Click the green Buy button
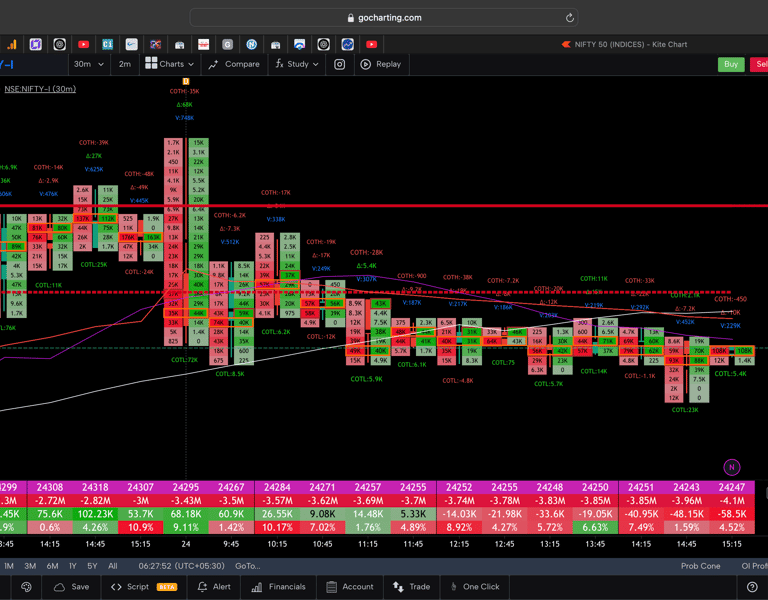The height and width of the screenshot is (600, 768). (x=731, y=64)
